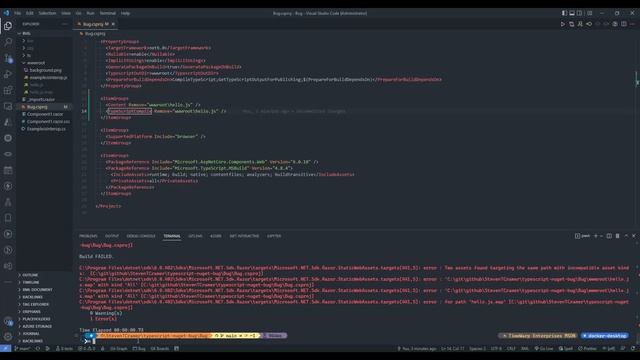The image size is (640, 360).
Task: Click the Run file play icon
Action: [x=563, y=24]
